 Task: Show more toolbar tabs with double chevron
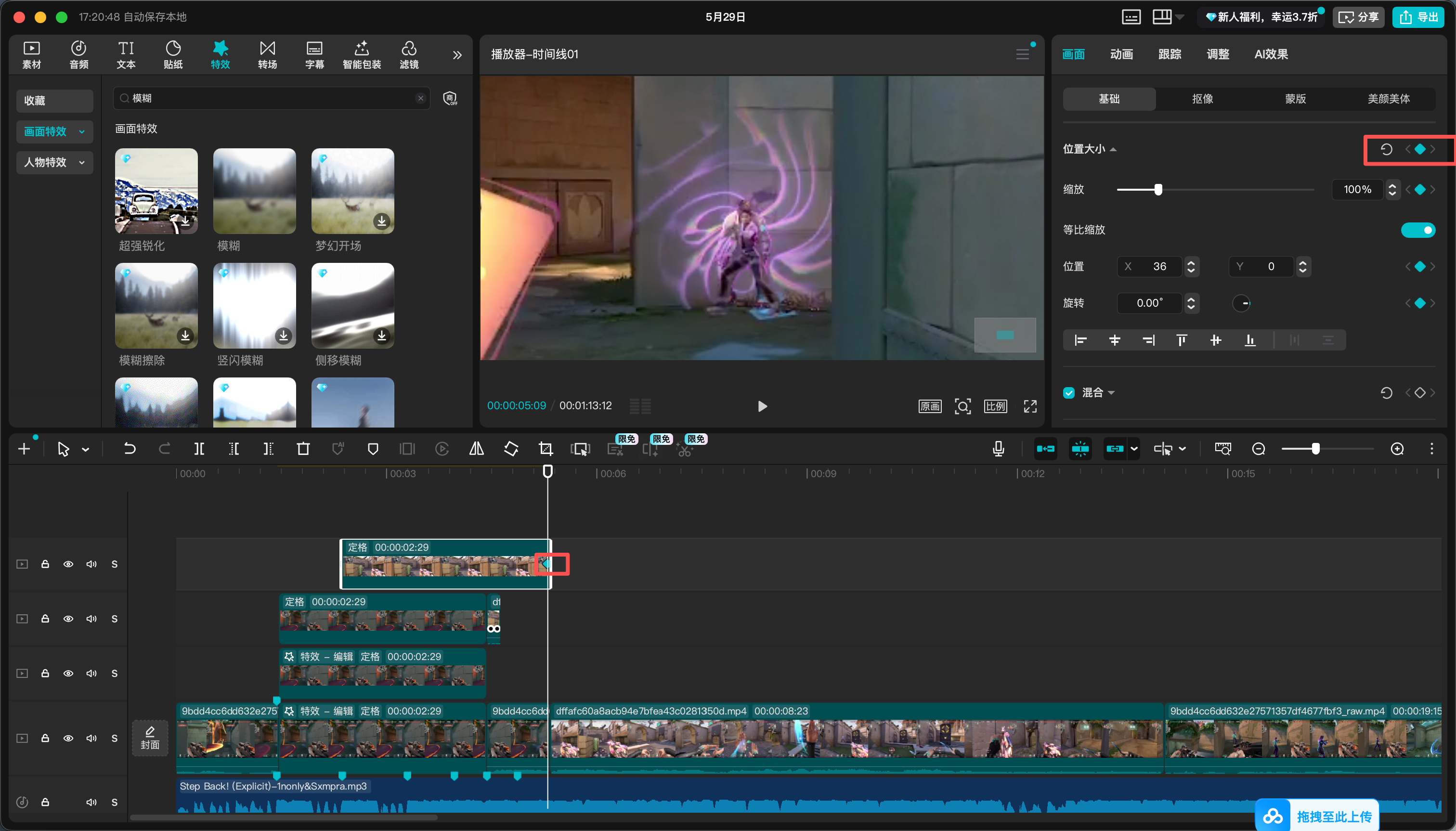pyautogui.click(x=457, y=55)
